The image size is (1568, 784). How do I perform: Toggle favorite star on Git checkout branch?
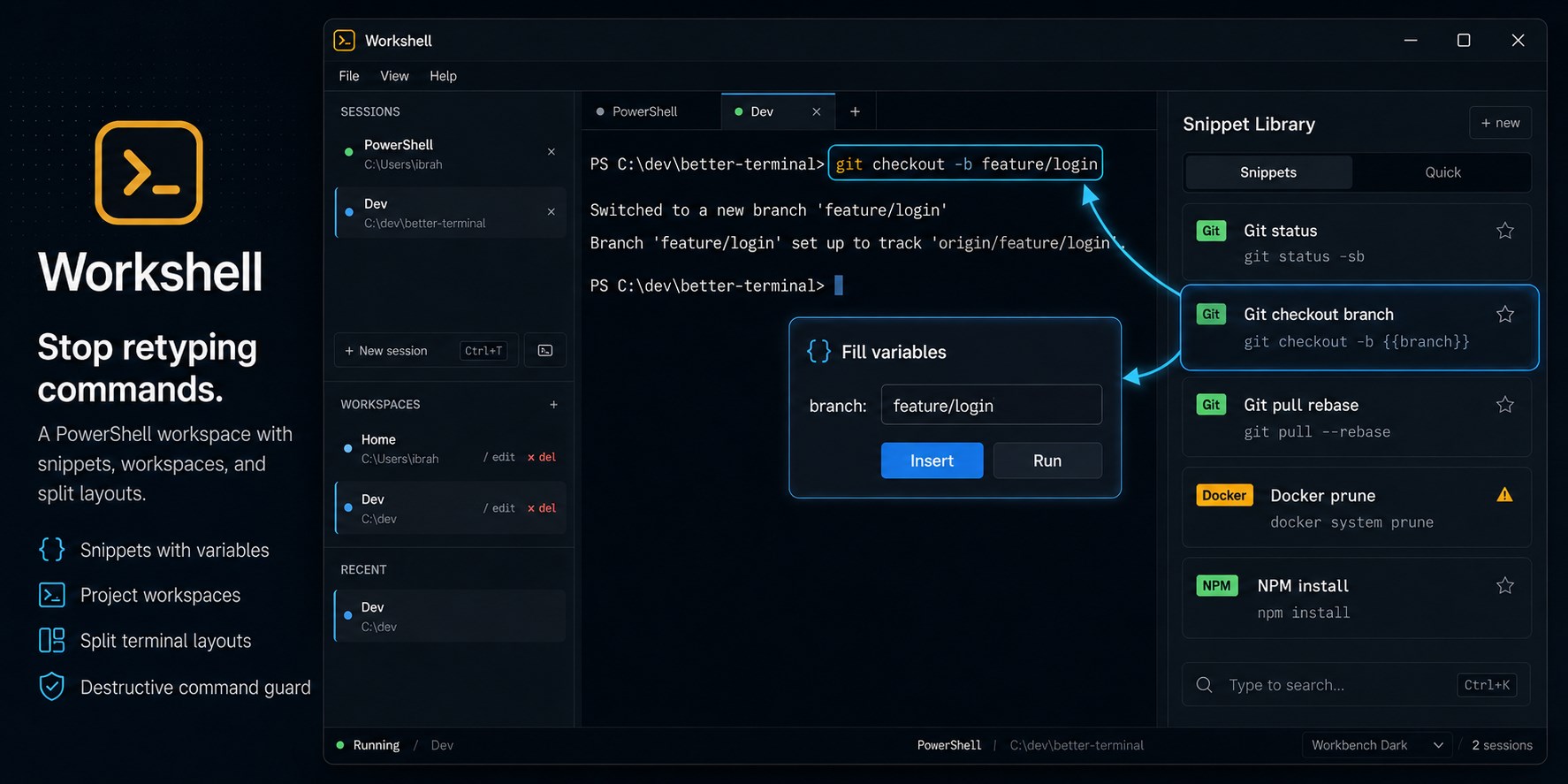click(x=1505, y=315)
